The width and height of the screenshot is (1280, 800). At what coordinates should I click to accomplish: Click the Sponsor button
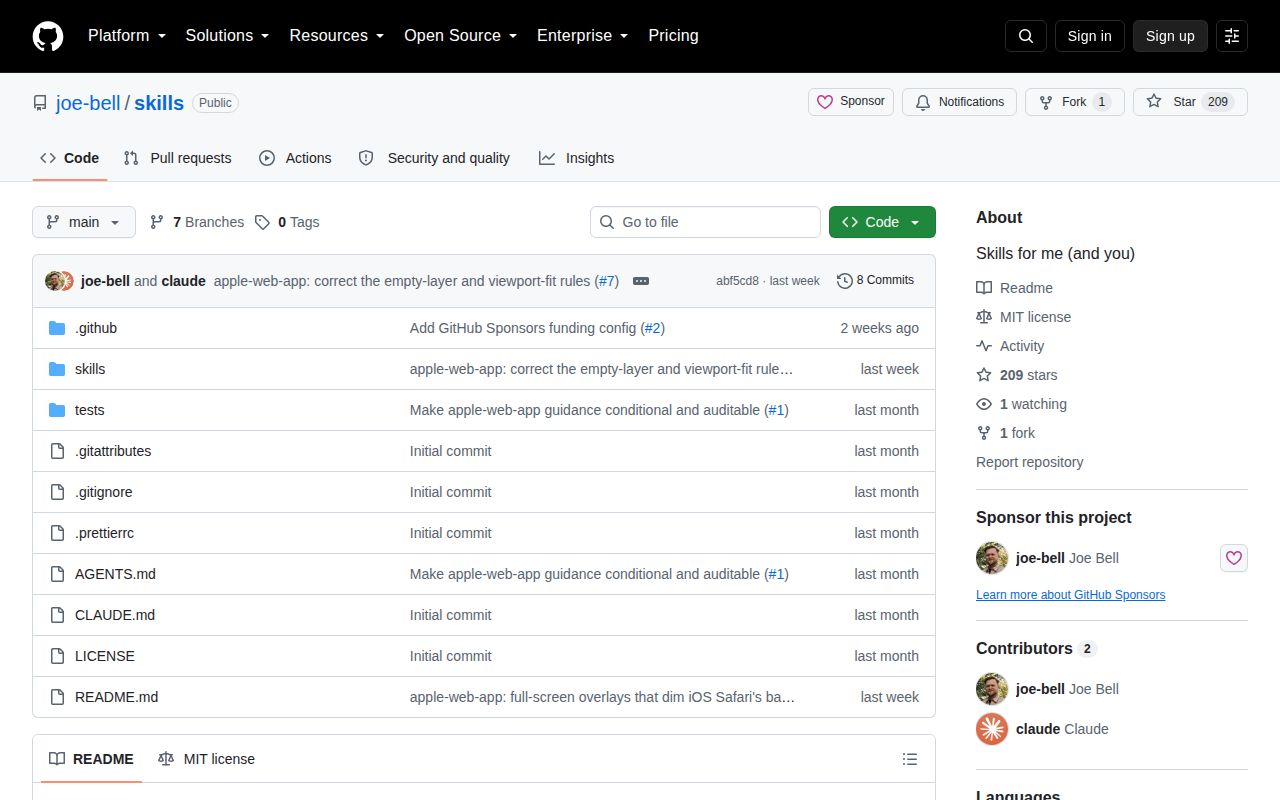pos(851,102)
